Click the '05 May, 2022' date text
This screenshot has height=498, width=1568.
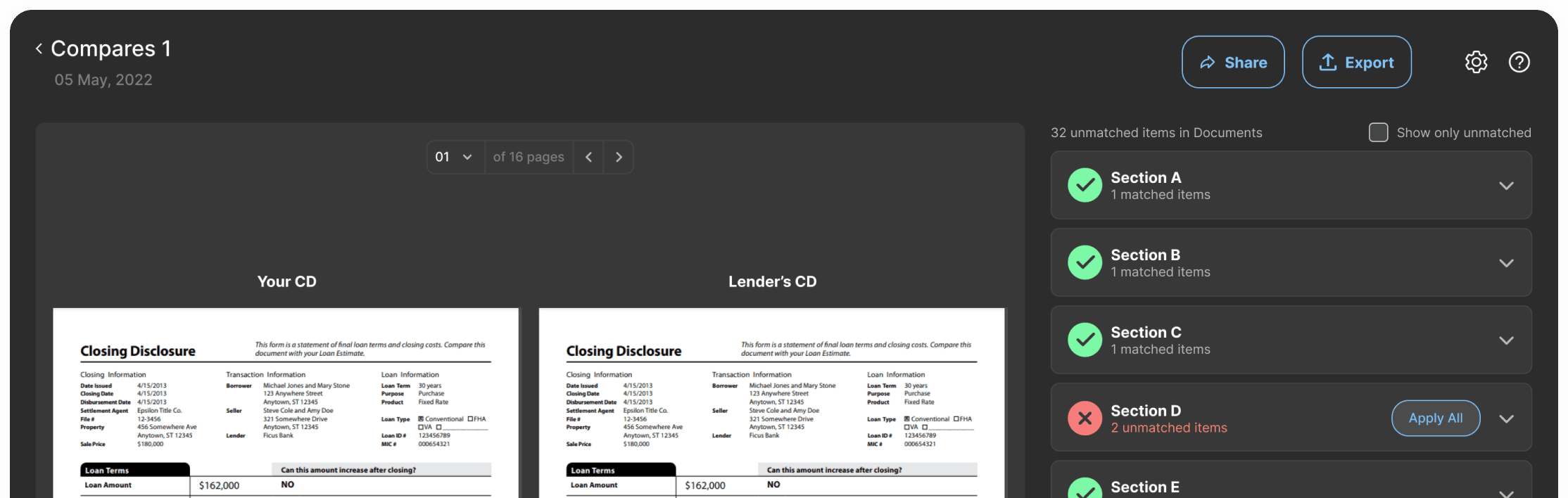point(103,80)
